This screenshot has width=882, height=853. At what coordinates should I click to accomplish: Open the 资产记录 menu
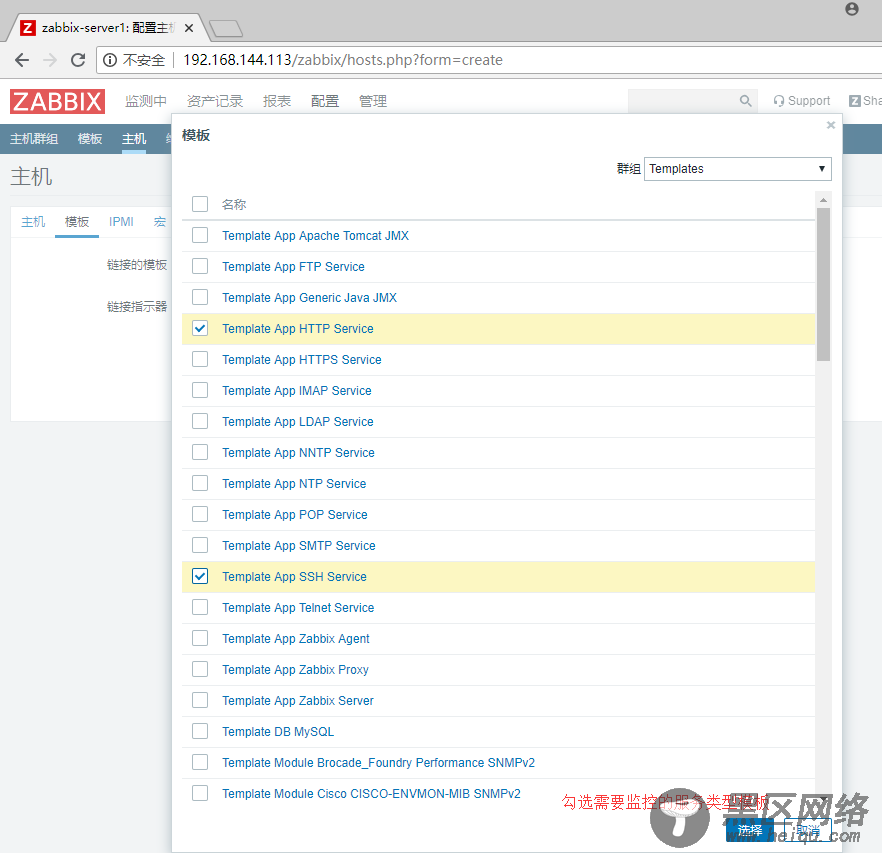tap(215, 101)
